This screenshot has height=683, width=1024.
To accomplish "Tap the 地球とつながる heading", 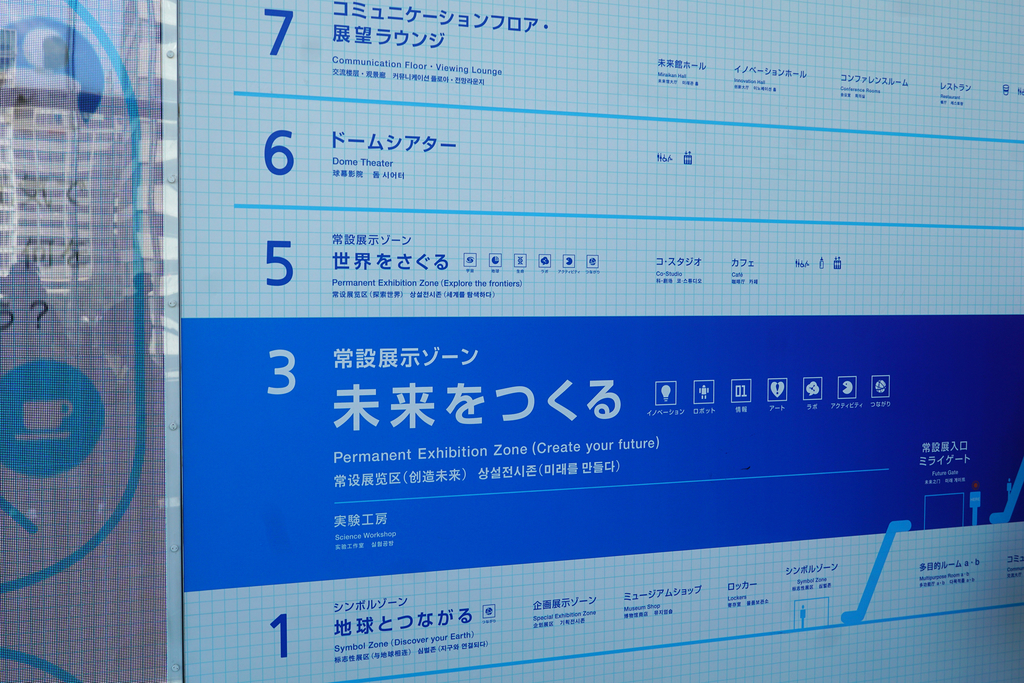I will point(403,621).
